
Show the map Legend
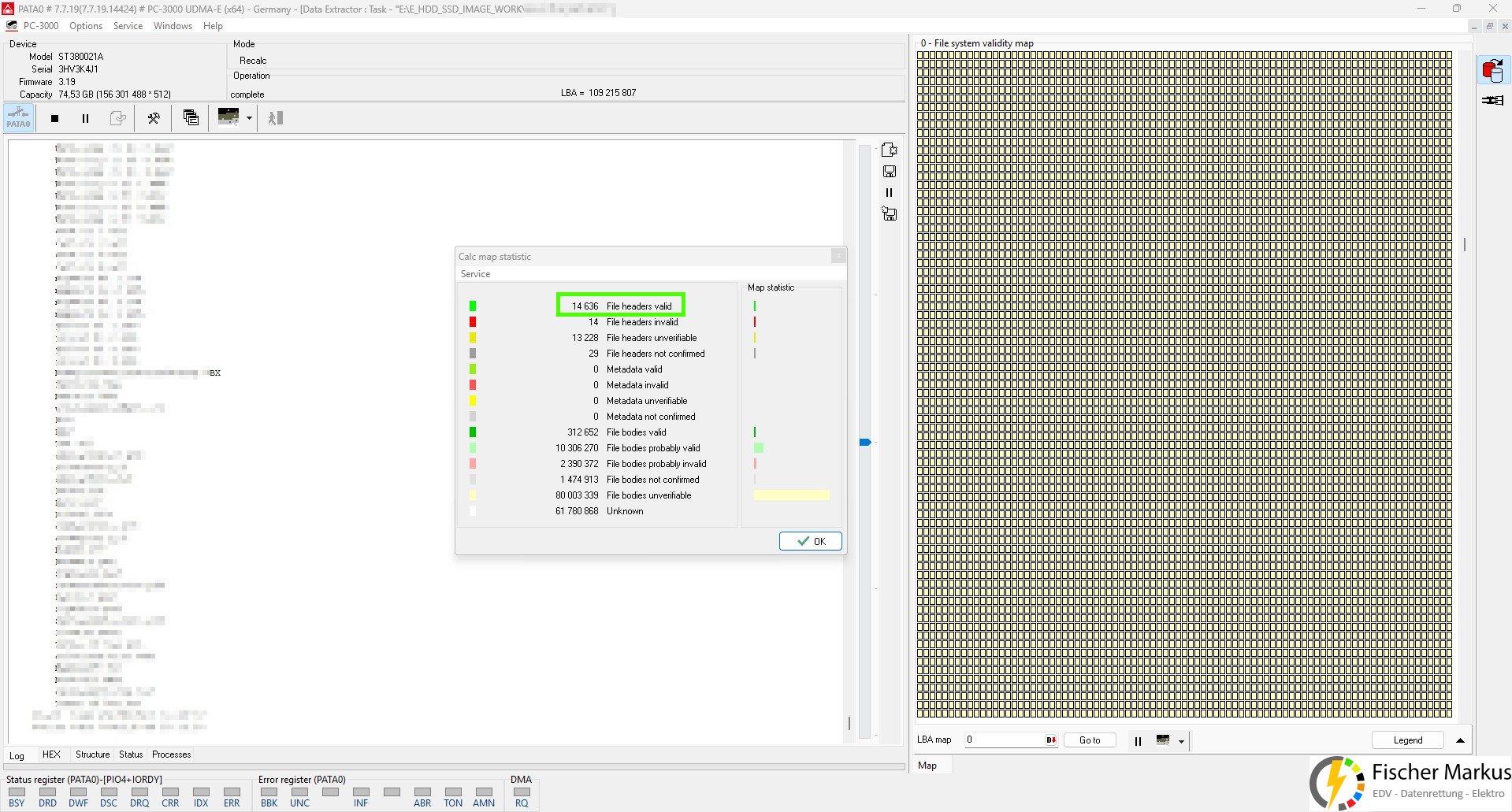point(1407,740)
